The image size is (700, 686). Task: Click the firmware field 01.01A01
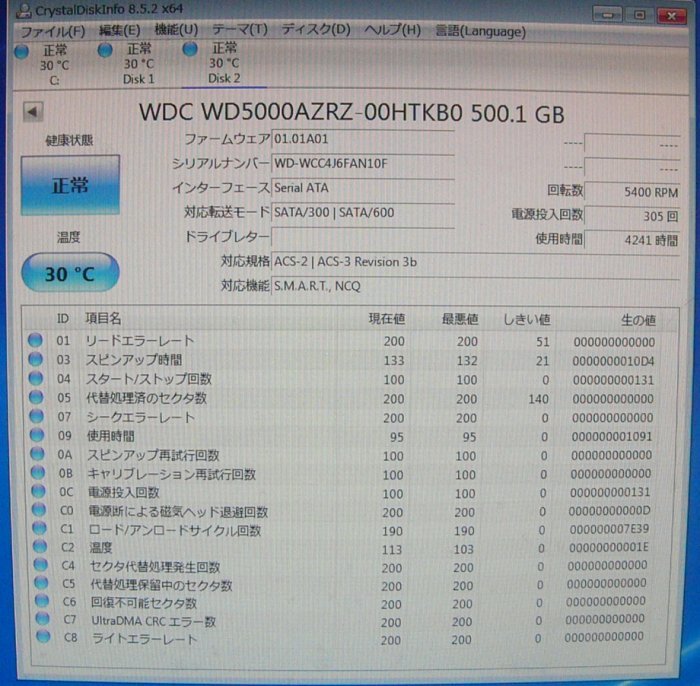pos(363,140)
